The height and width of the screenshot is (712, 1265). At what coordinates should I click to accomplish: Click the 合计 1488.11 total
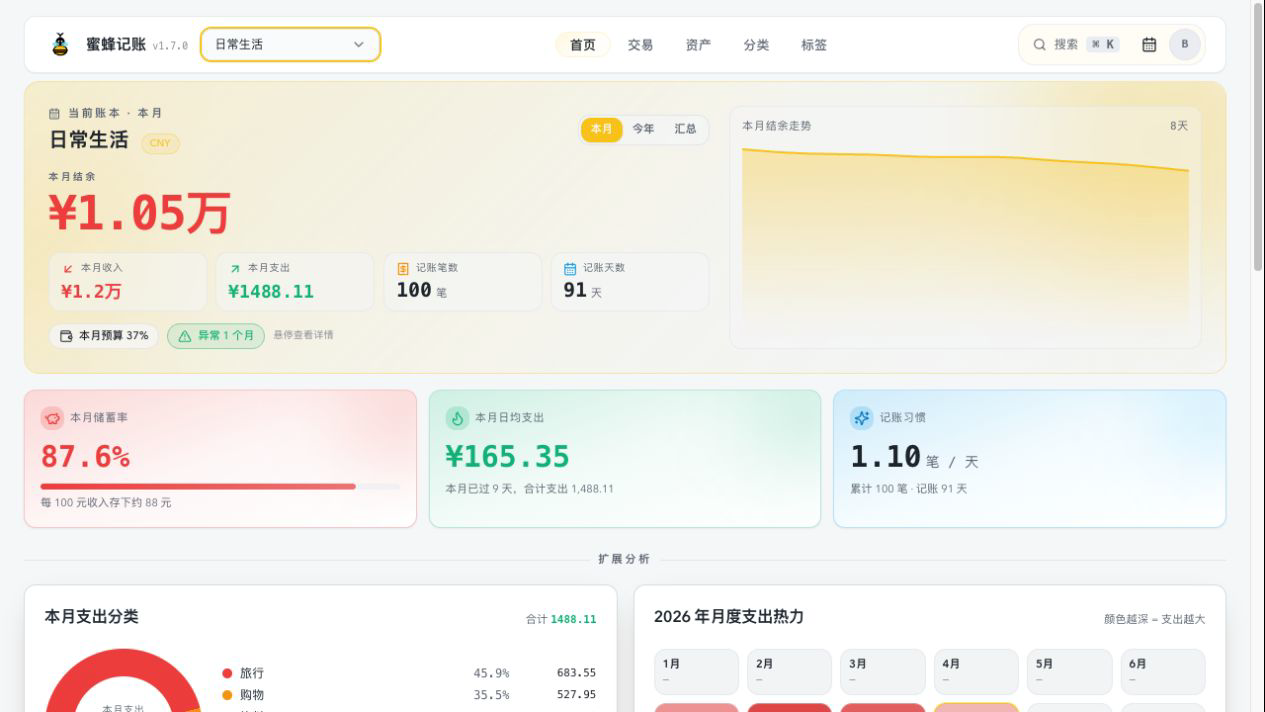point(561,619)
